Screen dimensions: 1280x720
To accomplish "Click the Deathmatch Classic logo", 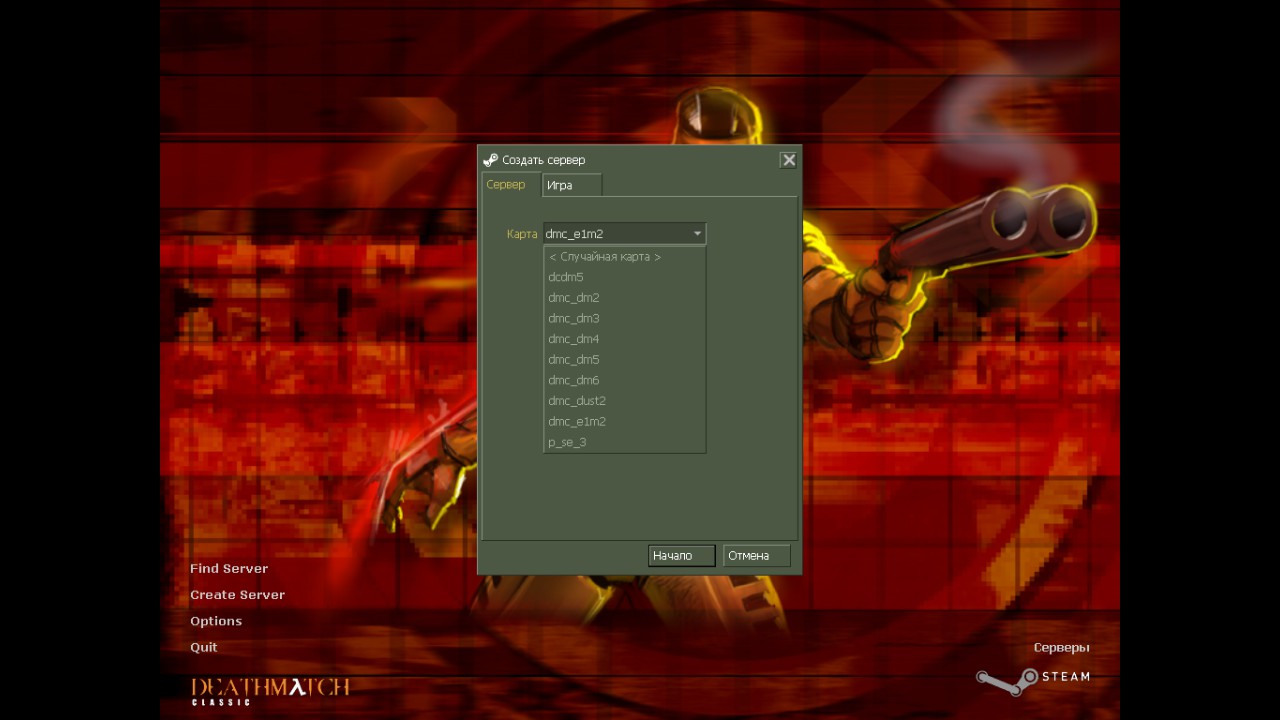I will point(270,691).
